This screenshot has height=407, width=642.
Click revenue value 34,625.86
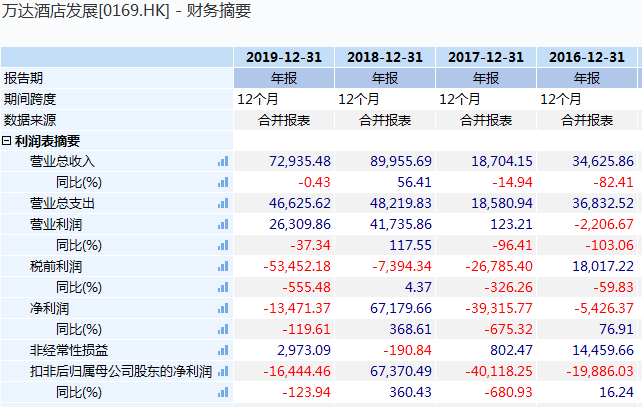click(603, 161)
